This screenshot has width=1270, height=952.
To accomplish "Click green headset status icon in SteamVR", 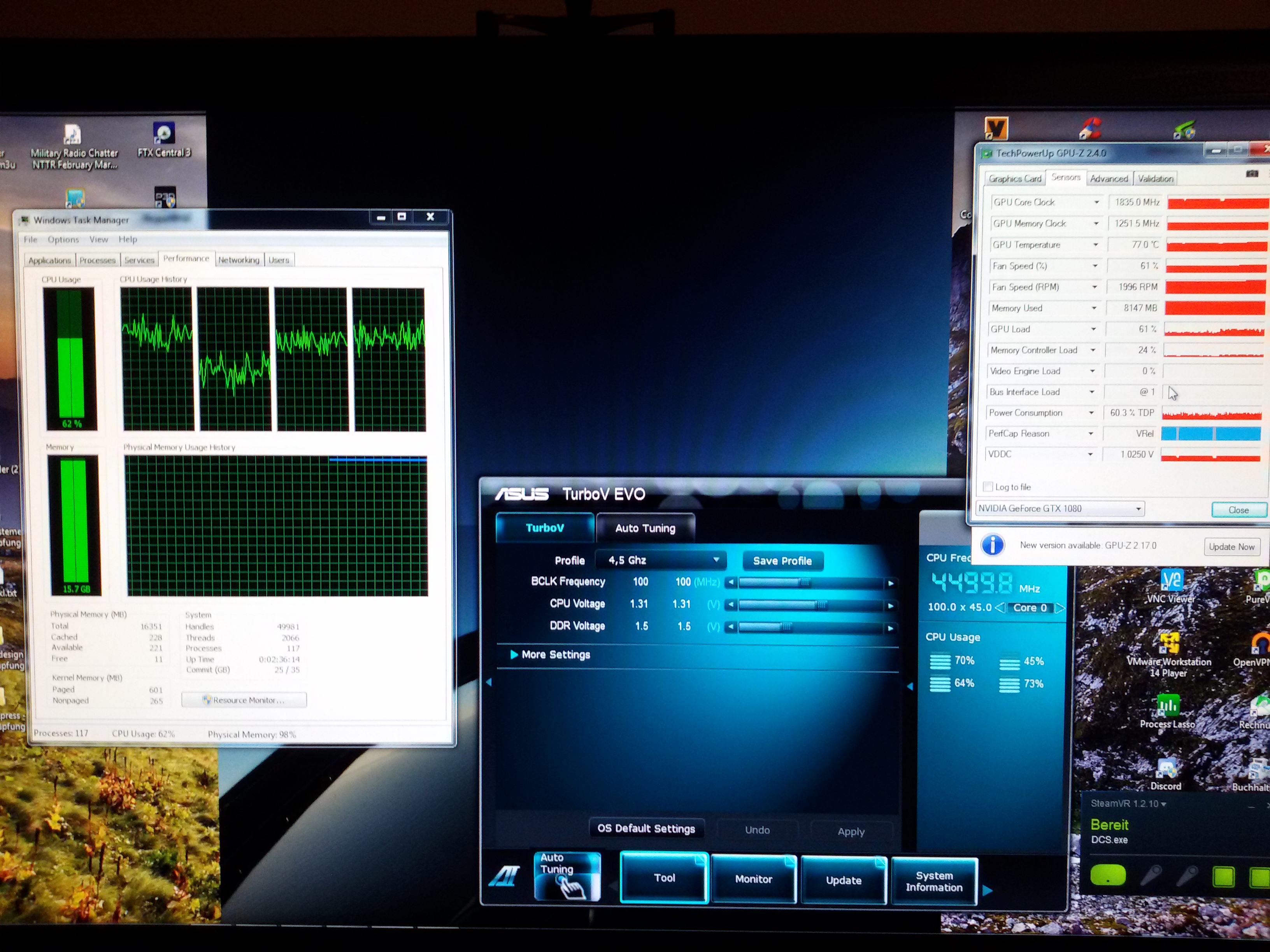I will click(x=1108, y=876).
